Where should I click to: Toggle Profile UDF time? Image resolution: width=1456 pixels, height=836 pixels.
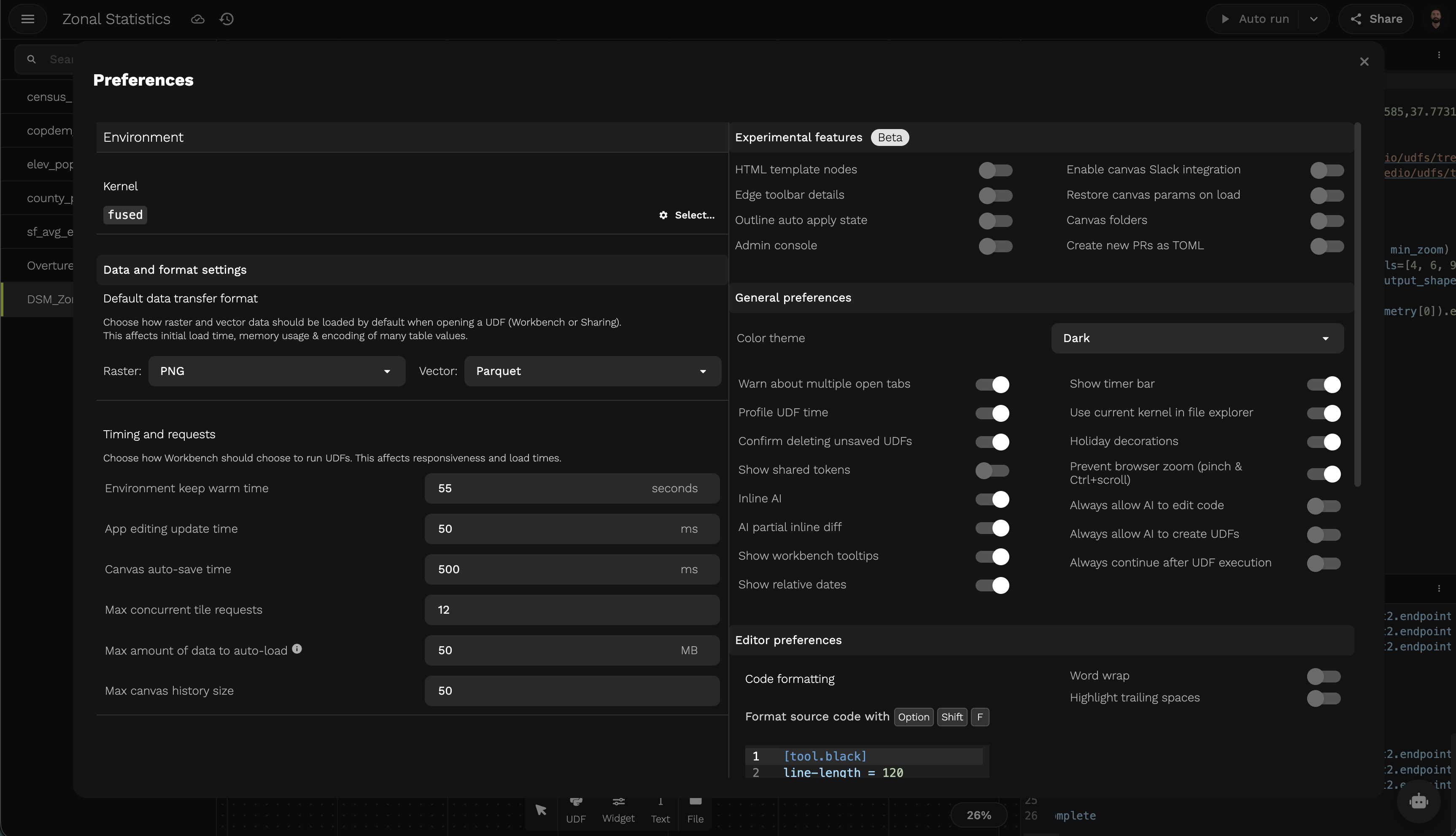(992, 413)
